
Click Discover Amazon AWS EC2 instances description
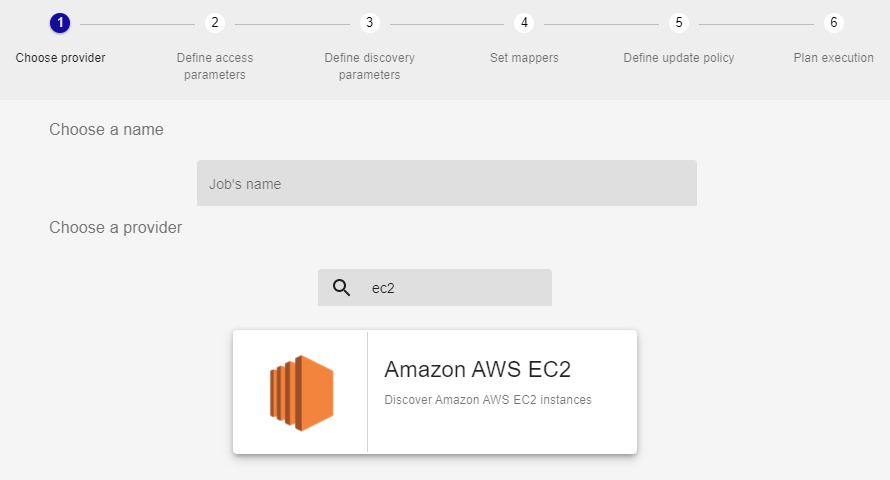488,400
